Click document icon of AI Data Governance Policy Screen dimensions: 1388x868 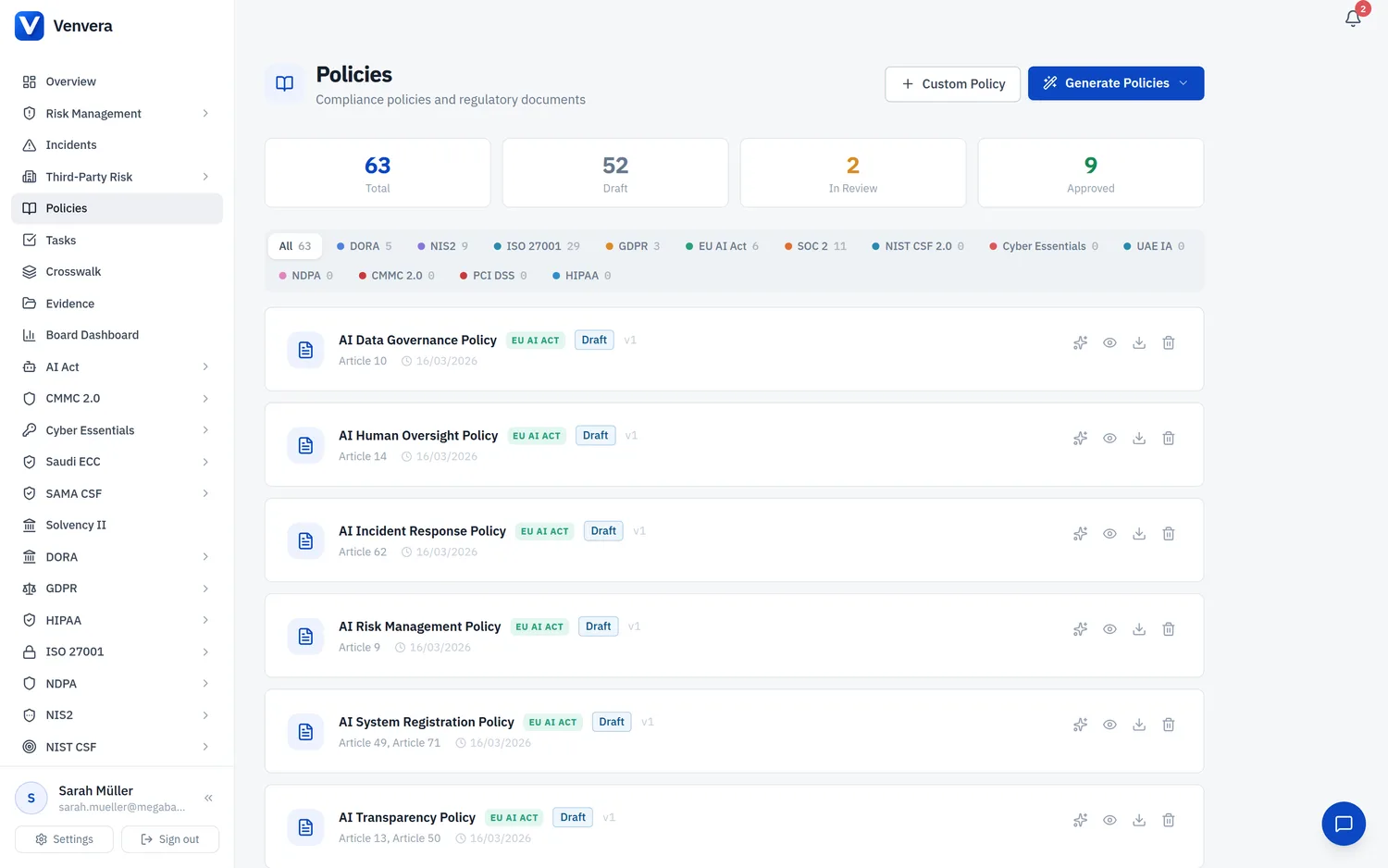coord(305,350)
